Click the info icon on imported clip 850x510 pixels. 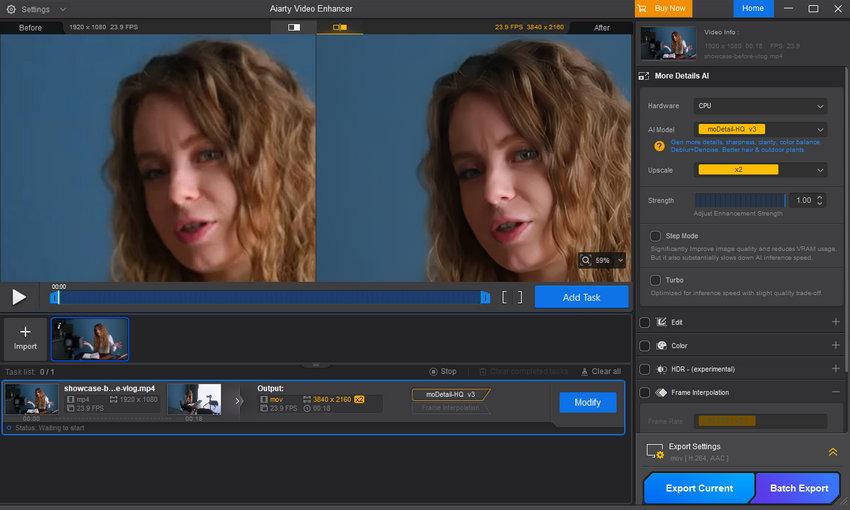point(59,326)
